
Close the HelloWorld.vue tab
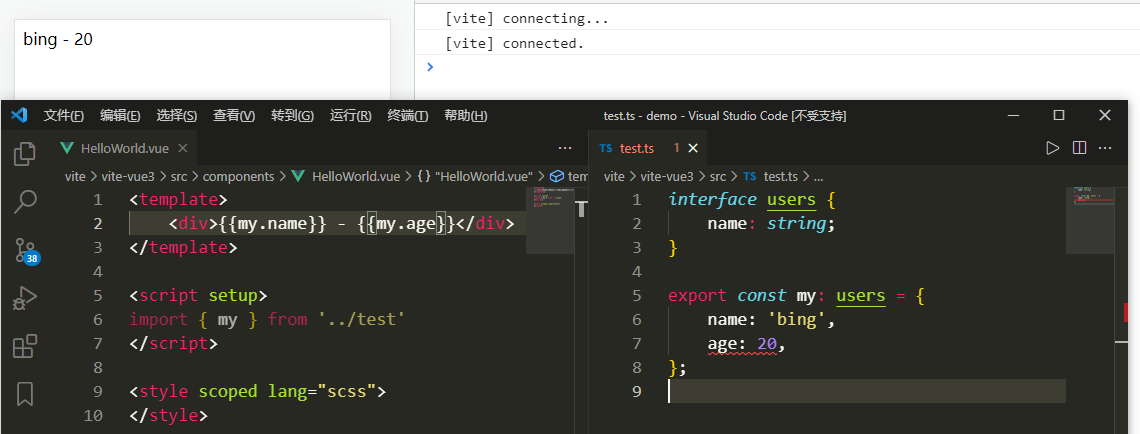182,148
